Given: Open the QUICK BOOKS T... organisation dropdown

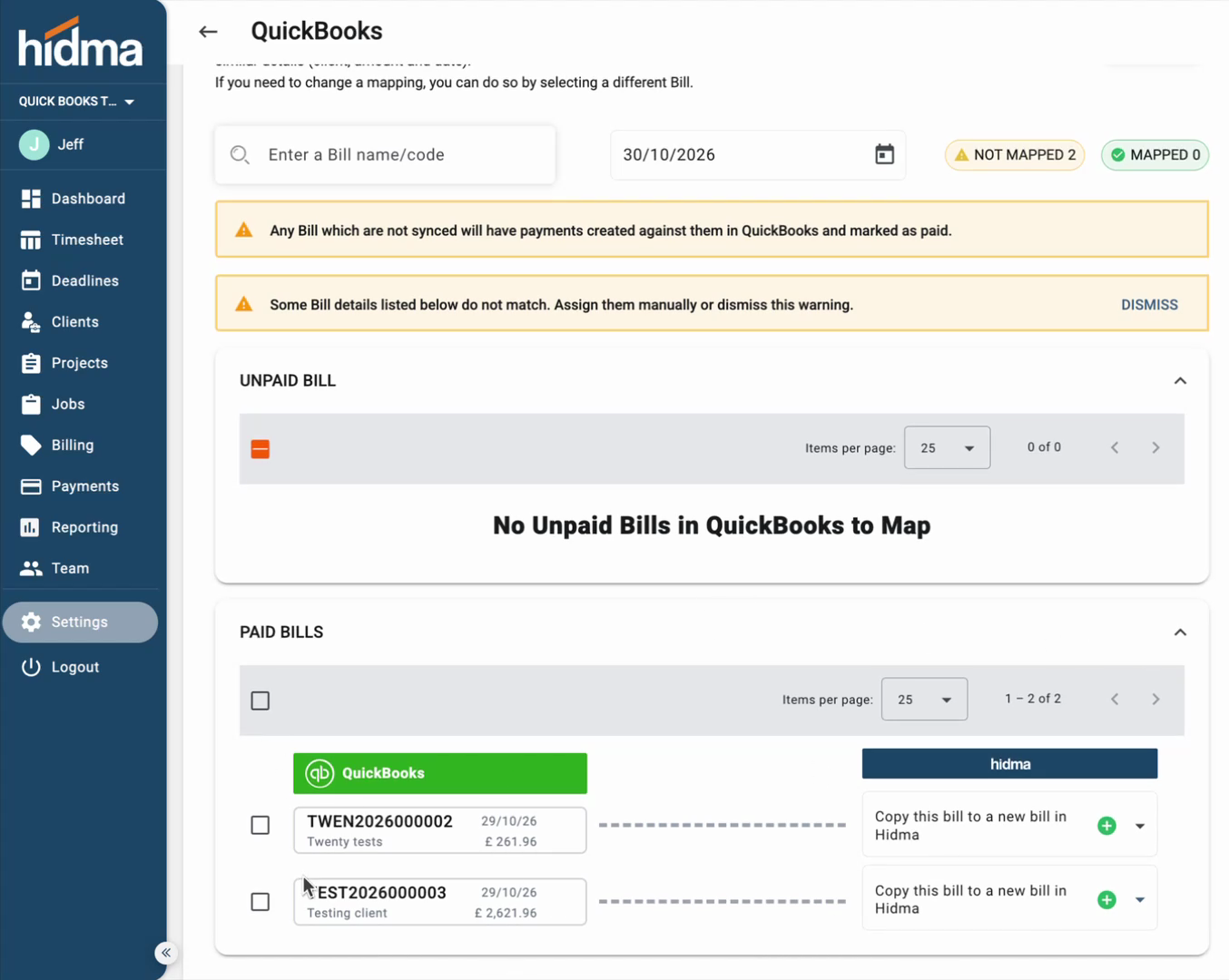Looking at the screenshot, I should [77, 102].
